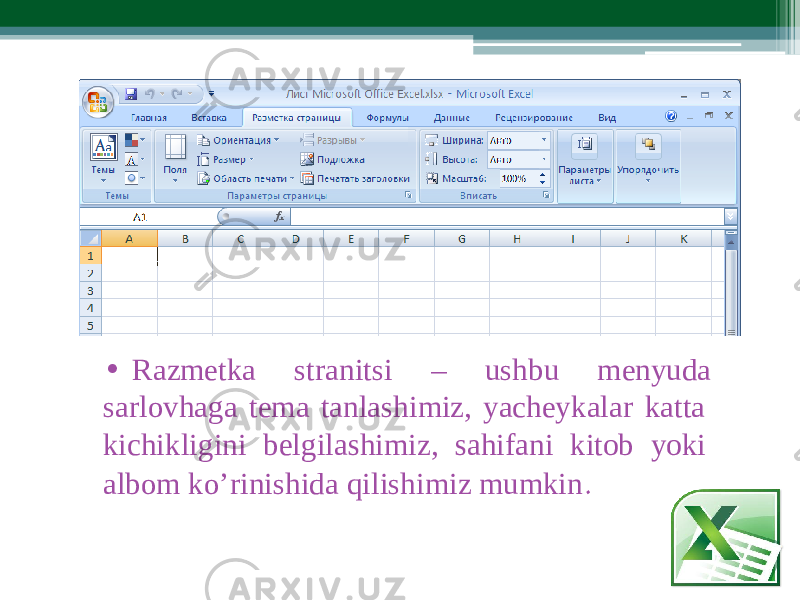Viewport: 800px width, 600px height.
Task: Open the quick access toolbar customize arrow
Action: [x=211, y=94]
